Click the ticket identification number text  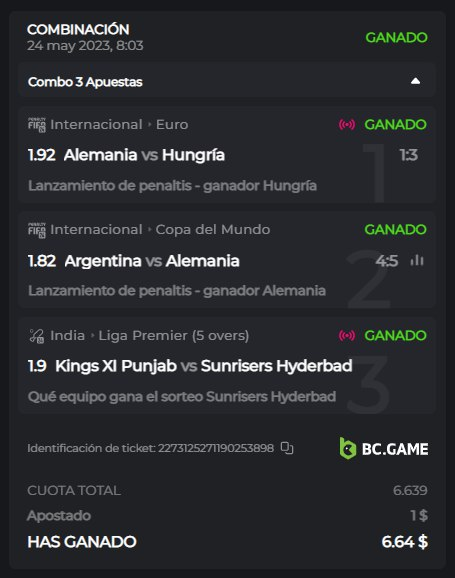click(x=150, y=448)
